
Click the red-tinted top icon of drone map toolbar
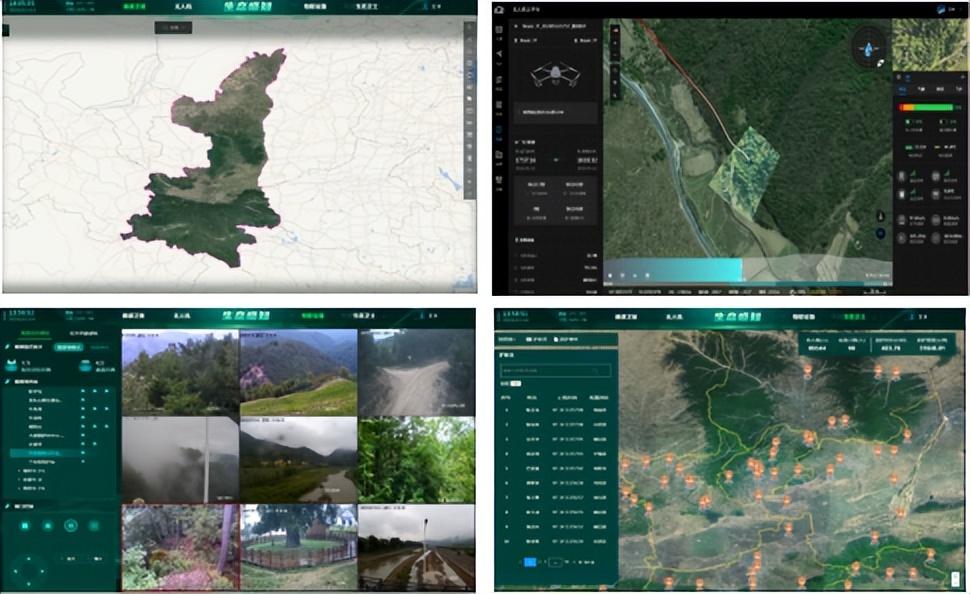click(616, 30)
